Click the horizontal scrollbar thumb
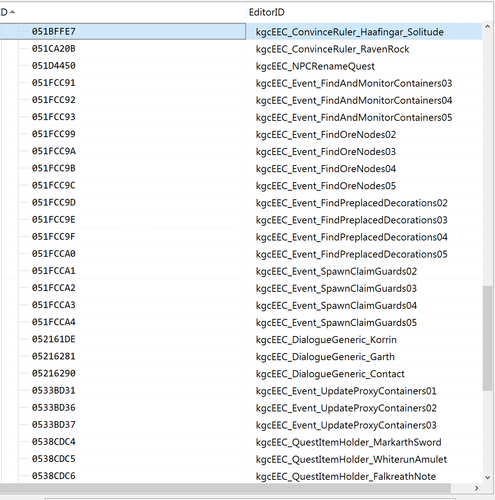Image resolution: width=495 pixels, height=500 pixels. (x=225, y=488)
